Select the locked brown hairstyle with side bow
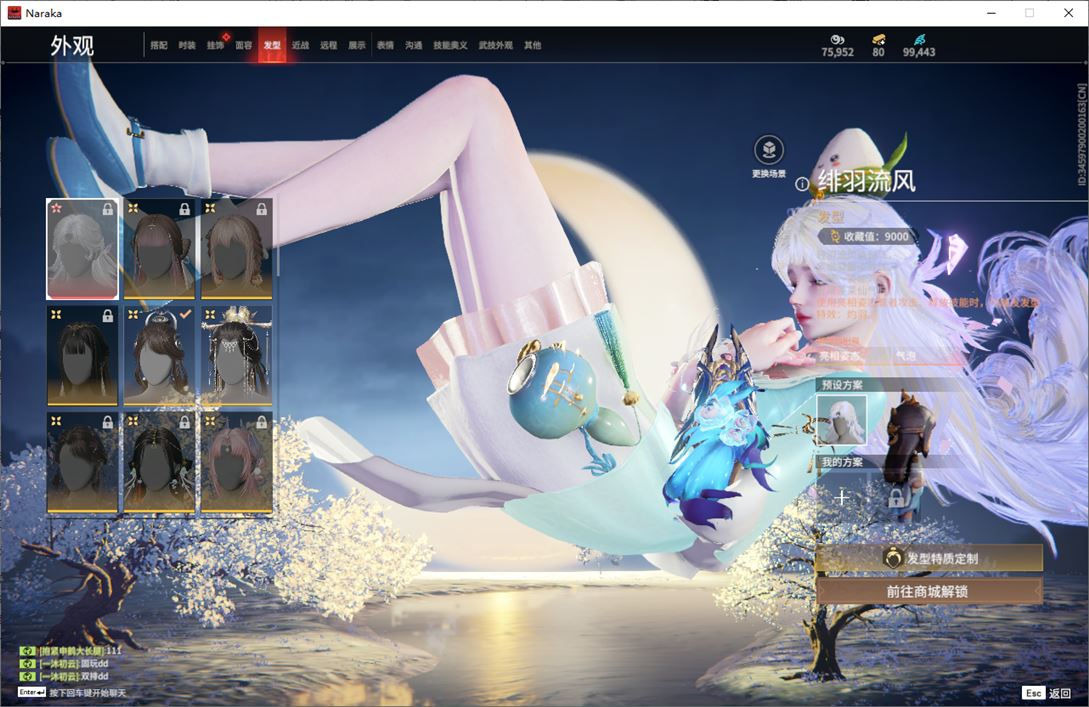Image resolution: width=1089 pixels, height=707 pixels. pos(159,249)
